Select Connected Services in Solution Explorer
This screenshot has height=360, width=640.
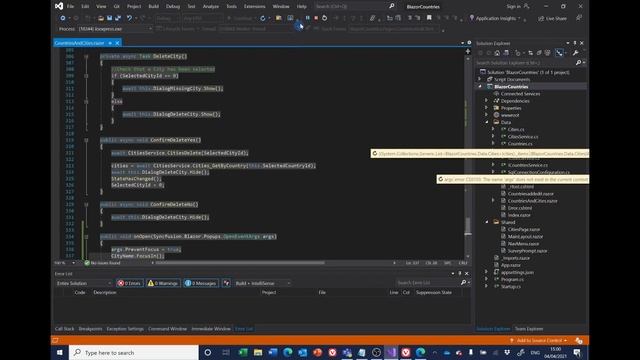tap(520, 94)
